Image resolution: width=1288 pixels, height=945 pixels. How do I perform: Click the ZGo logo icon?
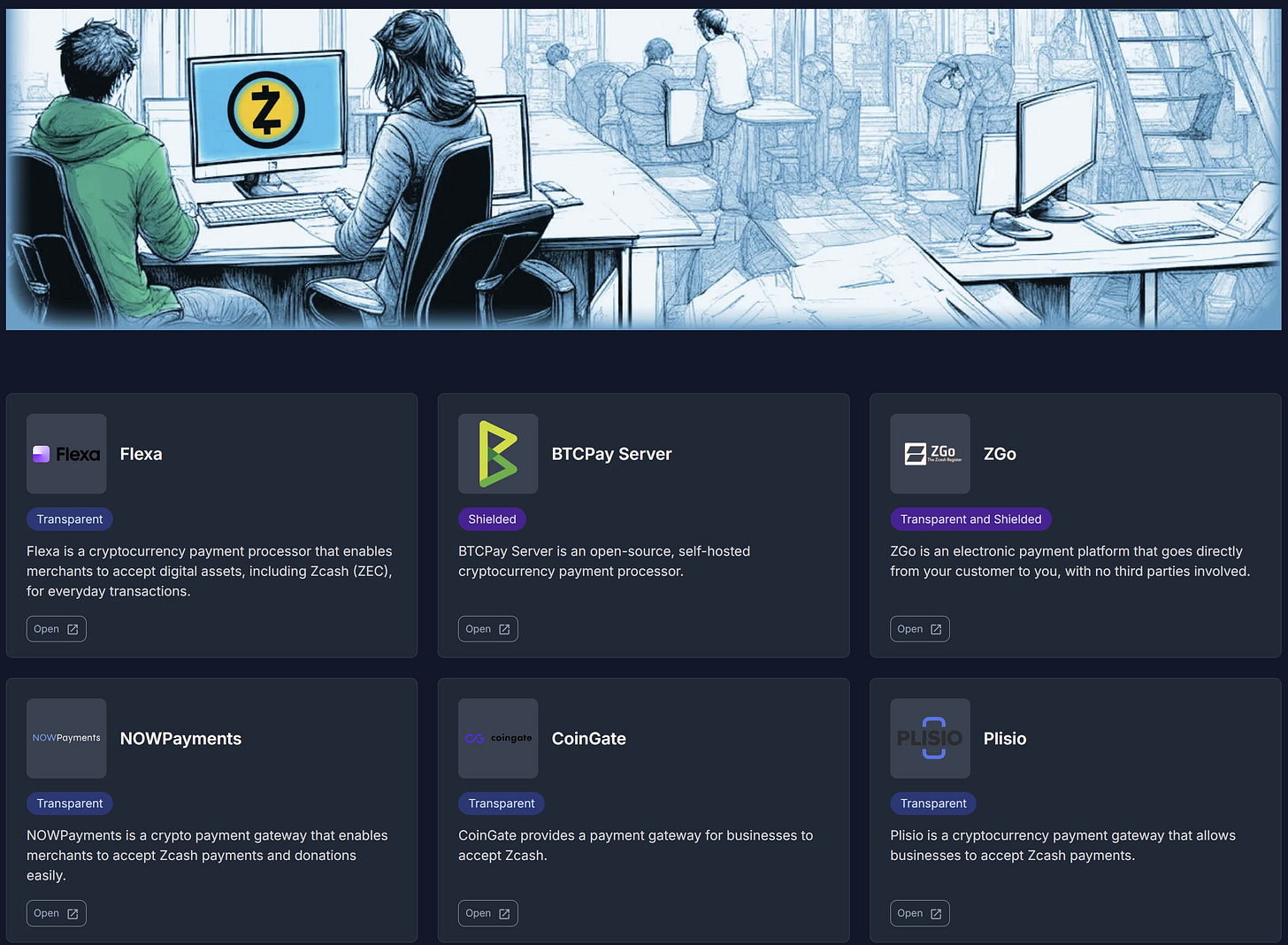(930, 454)
